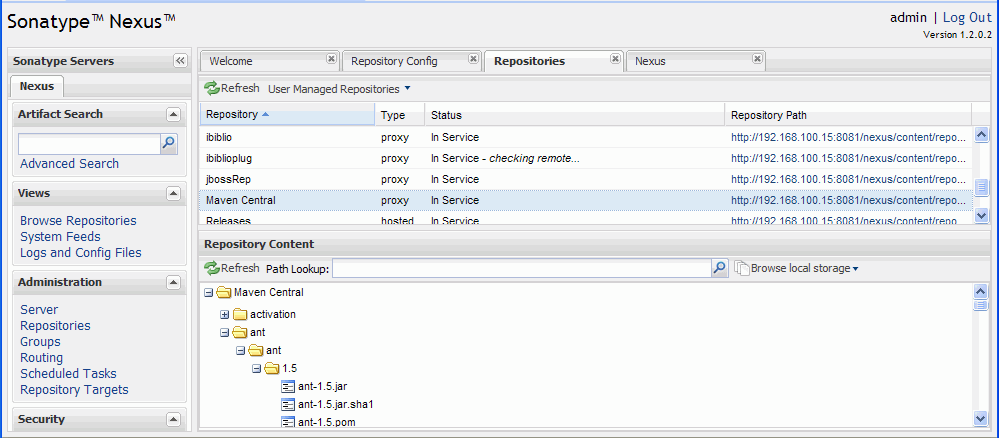Open the Scheduled Tasks link

(68, 374)
